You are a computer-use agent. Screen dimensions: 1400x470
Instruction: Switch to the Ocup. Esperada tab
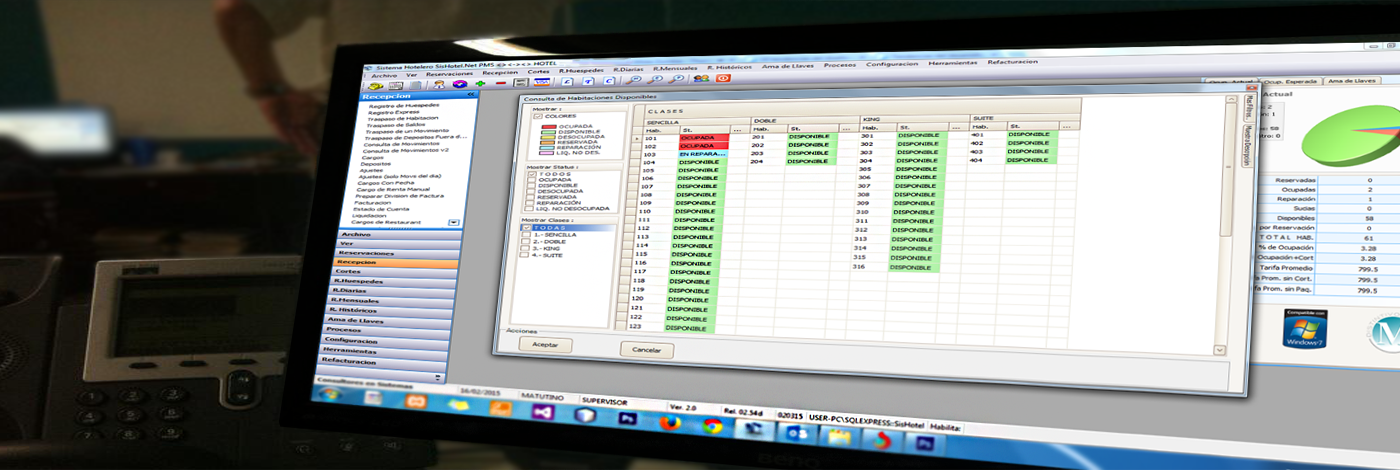tap(1291, 80)
